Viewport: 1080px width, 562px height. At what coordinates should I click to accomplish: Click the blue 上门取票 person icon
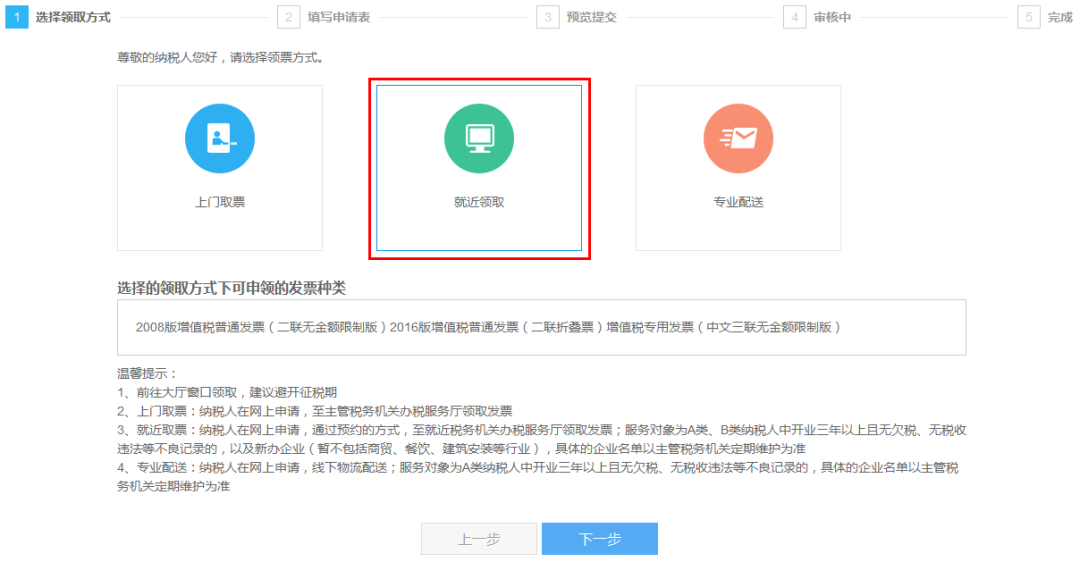220,138
